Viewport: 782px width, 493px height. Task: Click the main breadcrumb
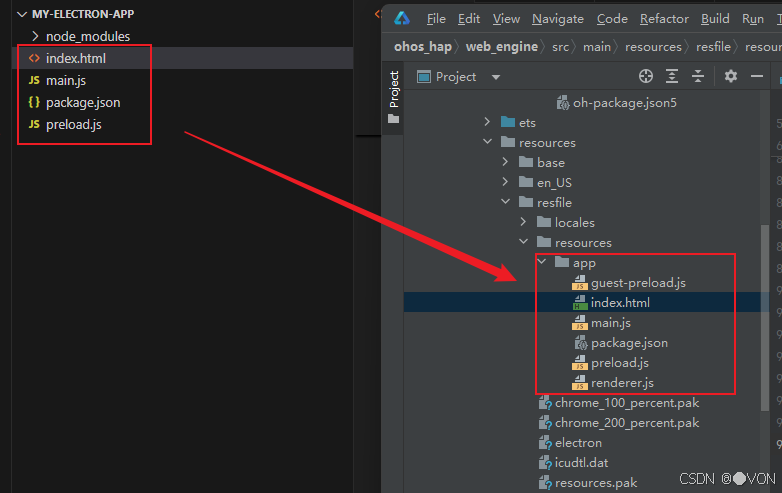coord(596,47)
